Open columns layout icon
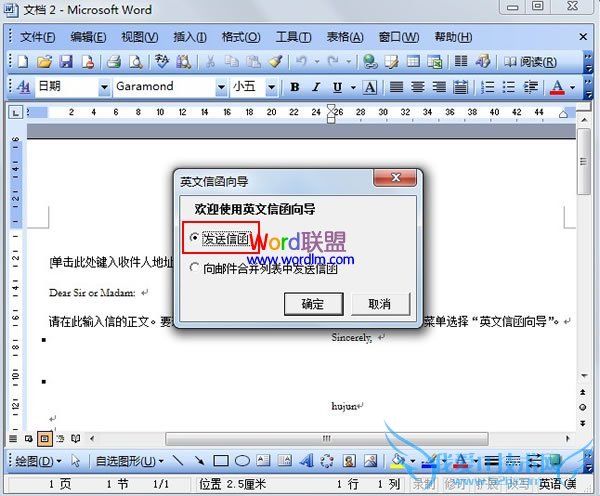The width and height of the screenshot is (600, 496). (x=461, y=62)
